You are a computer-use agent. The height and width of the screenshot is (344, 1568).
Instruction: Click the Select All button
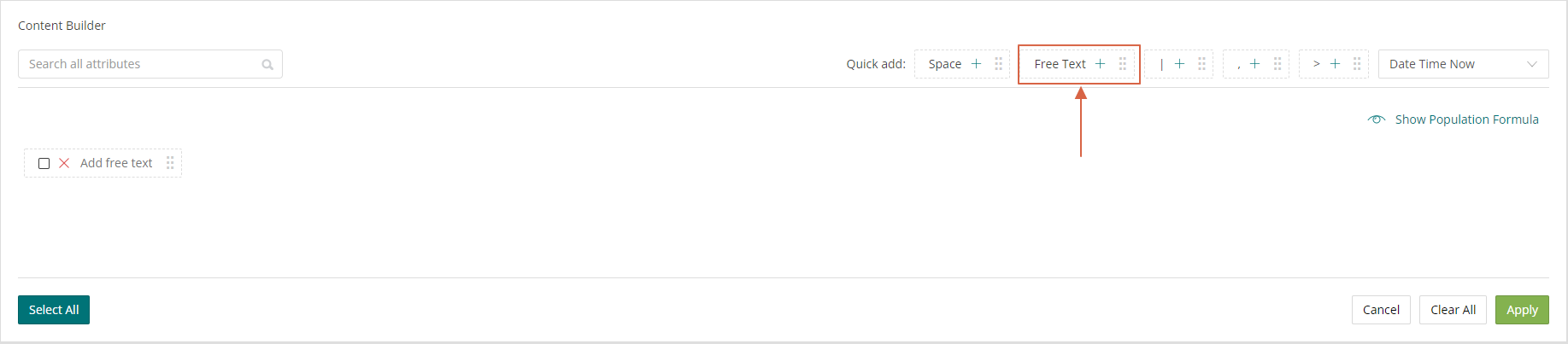[54, 310]
